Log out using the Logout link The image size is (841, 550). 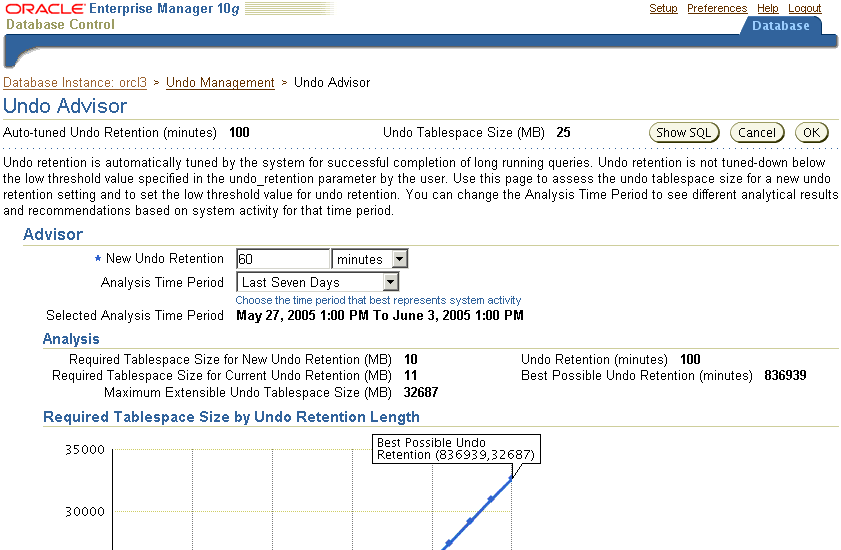click(x=804, y=8)
